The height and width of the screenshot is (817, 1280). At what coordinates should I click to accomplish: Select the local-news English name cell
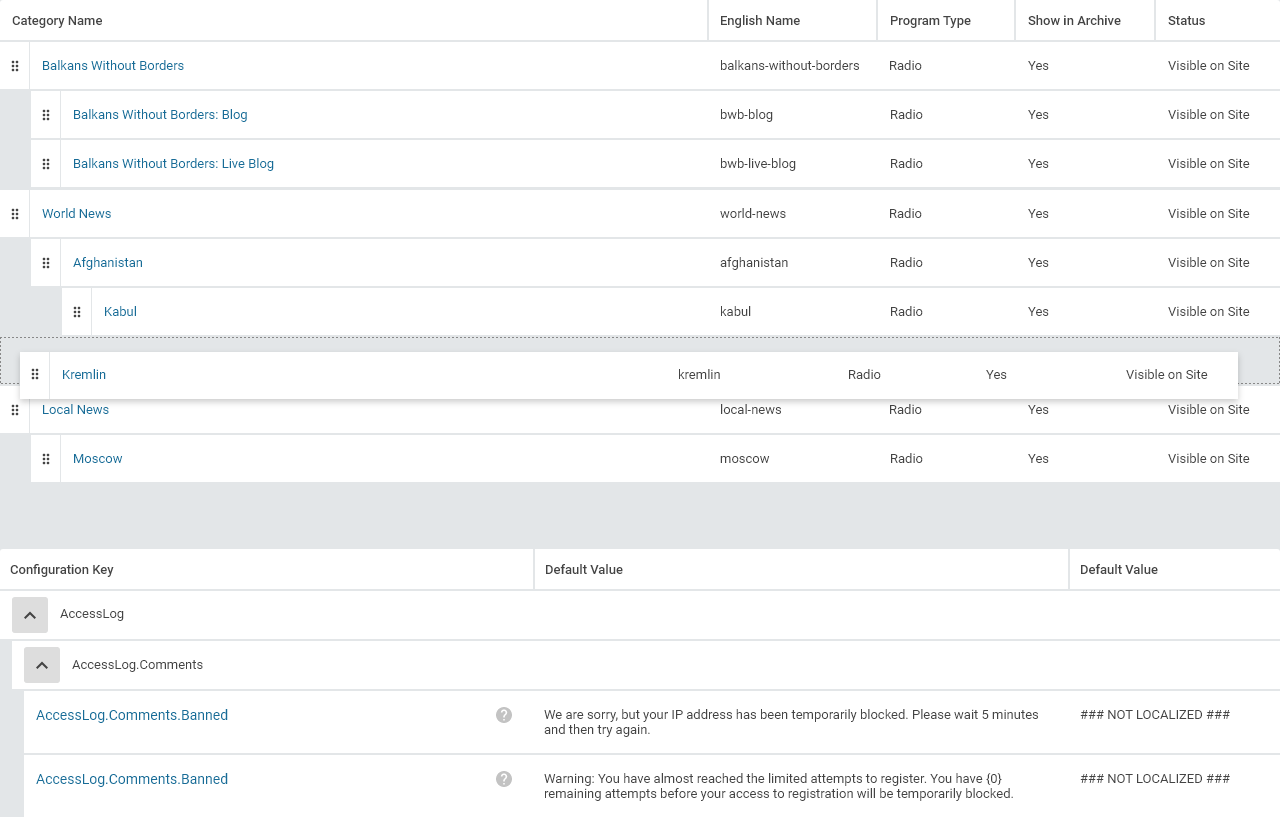[x=751, y=410]
